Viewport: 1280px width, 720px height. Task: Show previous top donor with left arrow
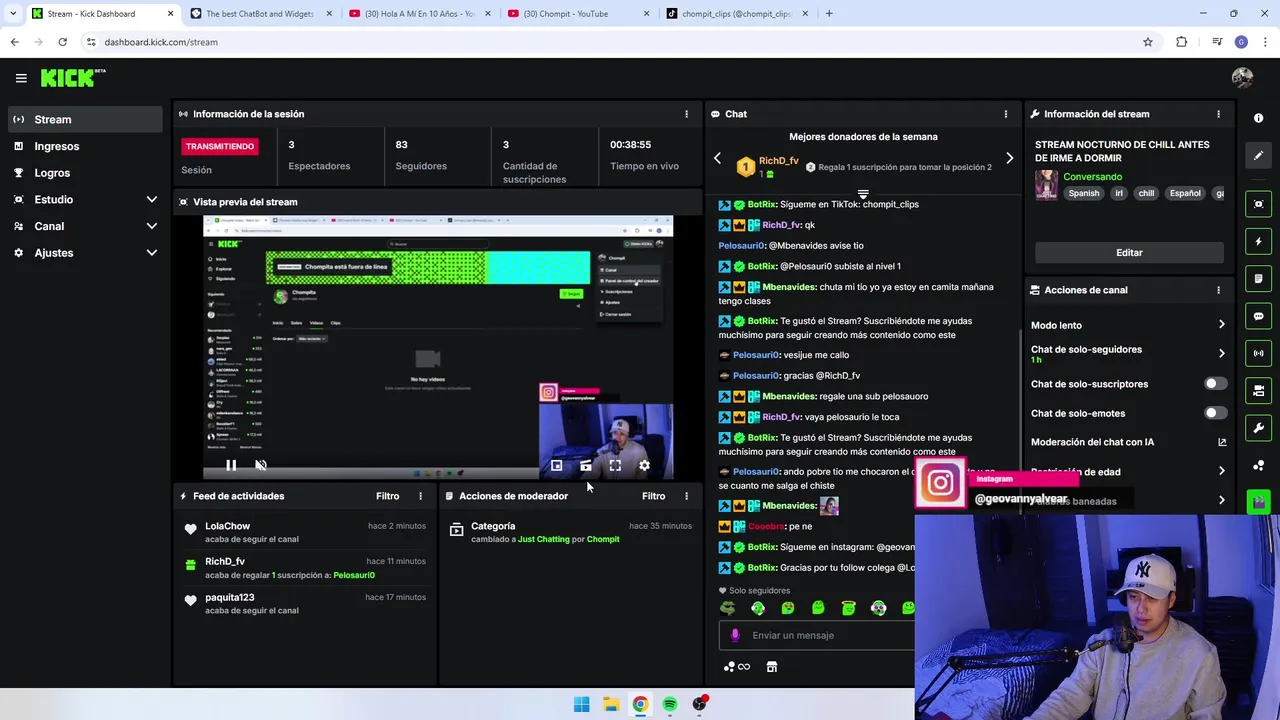tap(717, 159)
